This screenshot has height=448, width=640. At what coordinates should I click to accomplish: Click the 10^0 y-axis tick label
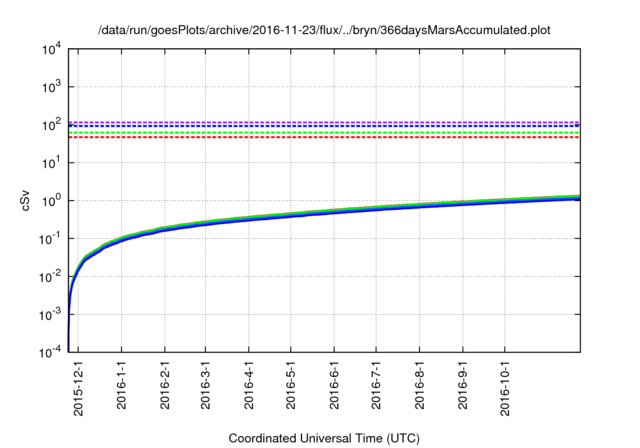51,200
